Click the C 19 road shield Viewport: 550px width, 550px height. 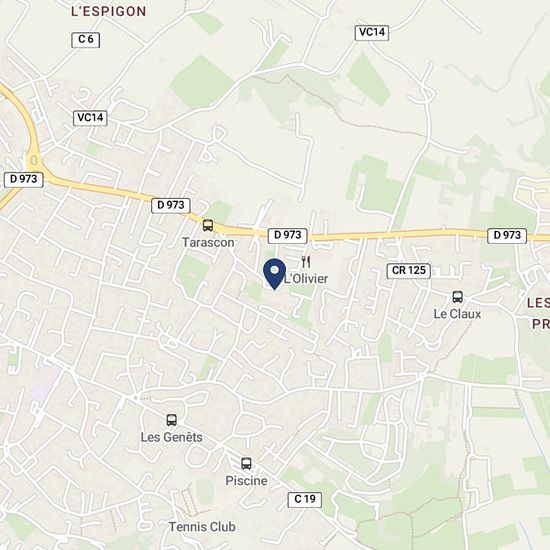click(305, 499)
